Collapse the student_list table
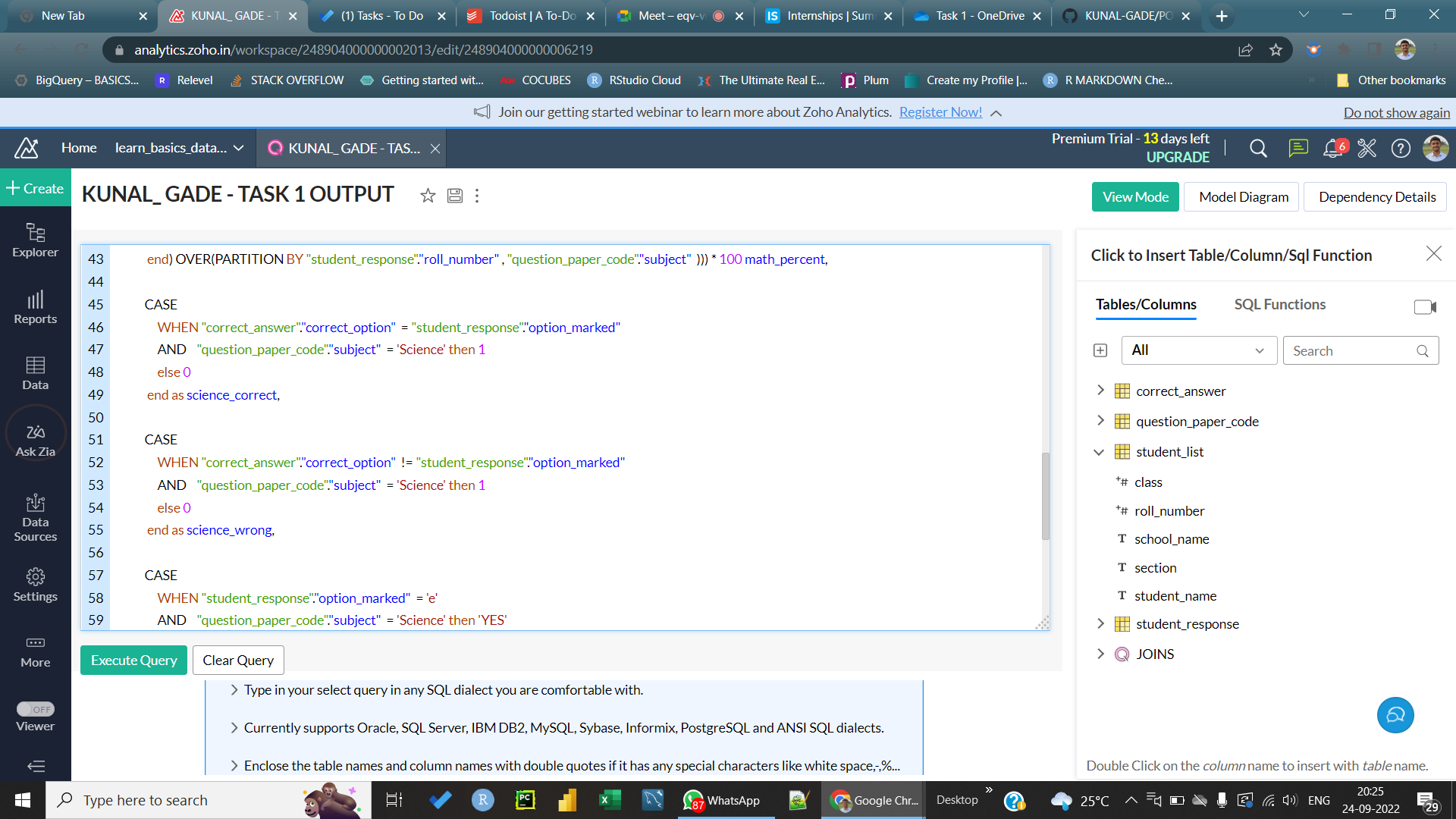The image size is (1456, 819). pyautogui.click(x=1099, y=452)
